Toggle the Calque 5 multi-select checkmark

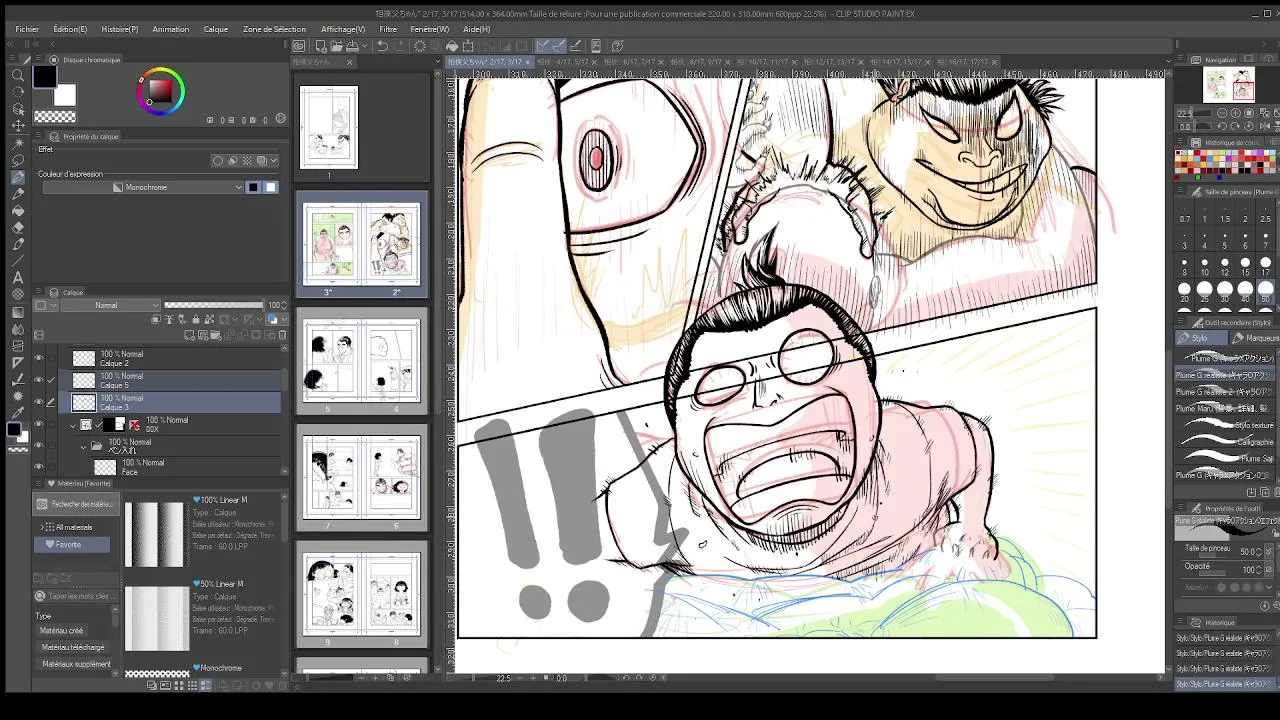click(x=51, y=380)
